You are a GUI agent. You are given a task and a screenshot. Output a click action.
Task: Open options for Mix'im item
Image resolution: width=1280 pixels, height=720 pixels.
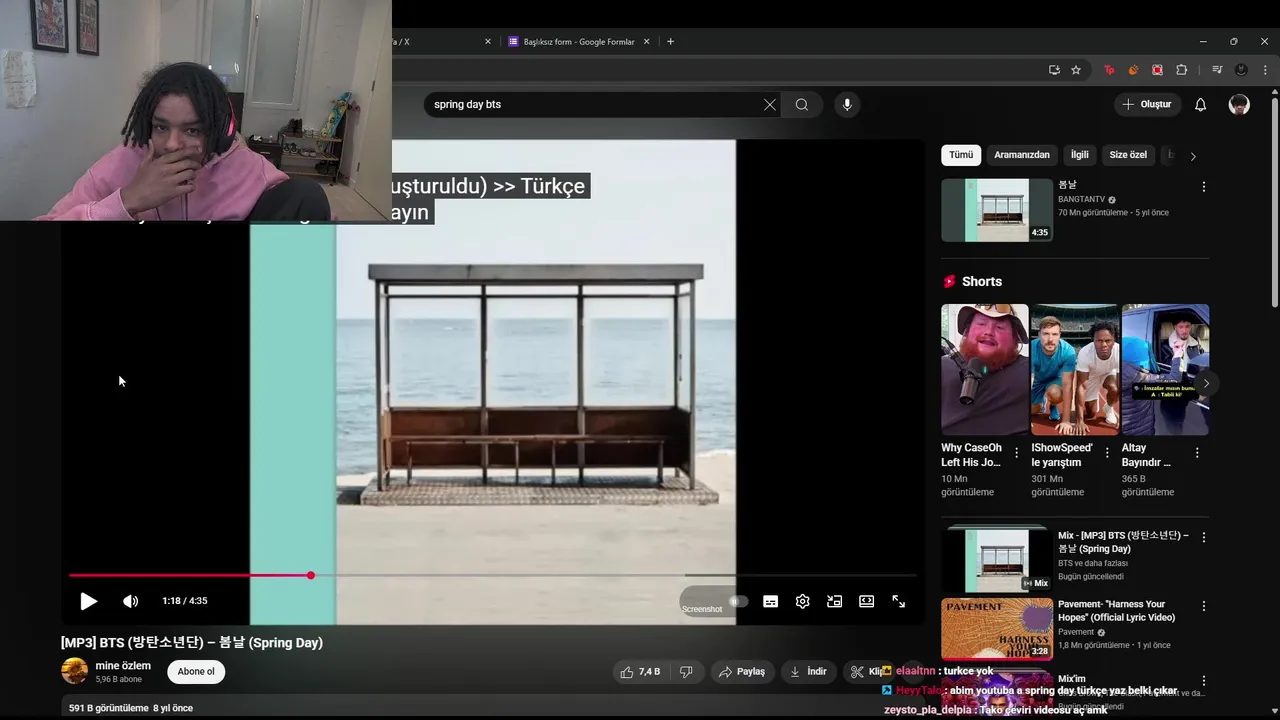pos(1204,680)
